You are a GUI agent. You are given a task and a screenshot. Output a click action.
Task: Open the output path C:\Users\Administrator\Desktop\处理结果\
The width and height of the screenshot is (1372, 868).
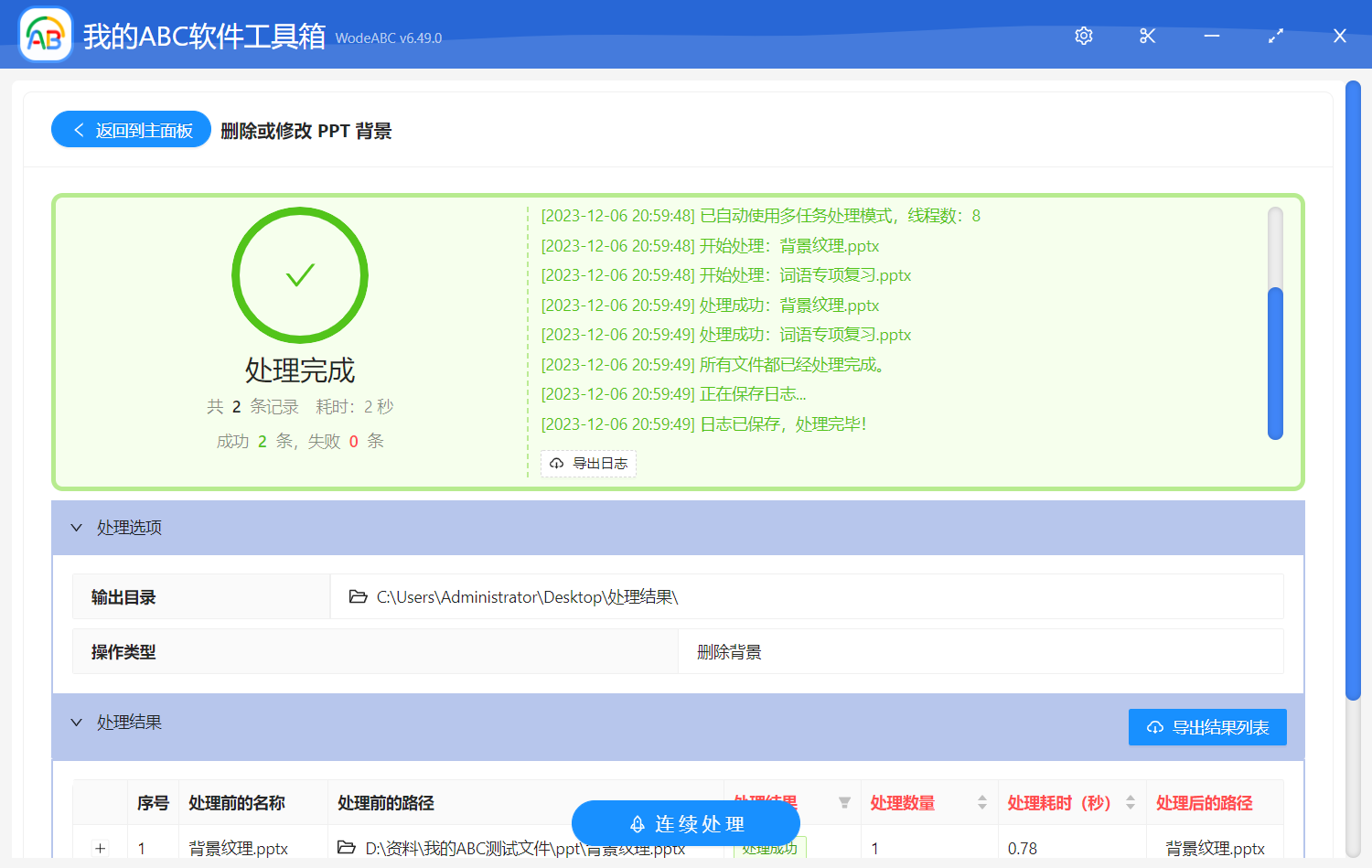527,597
